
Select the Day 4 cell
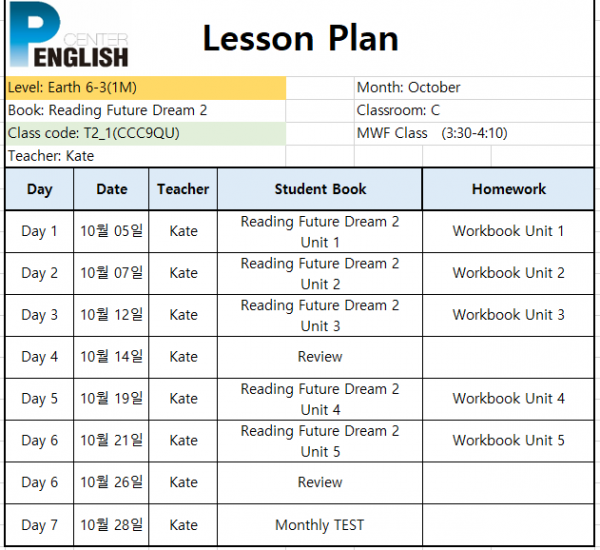click(39, 357)
